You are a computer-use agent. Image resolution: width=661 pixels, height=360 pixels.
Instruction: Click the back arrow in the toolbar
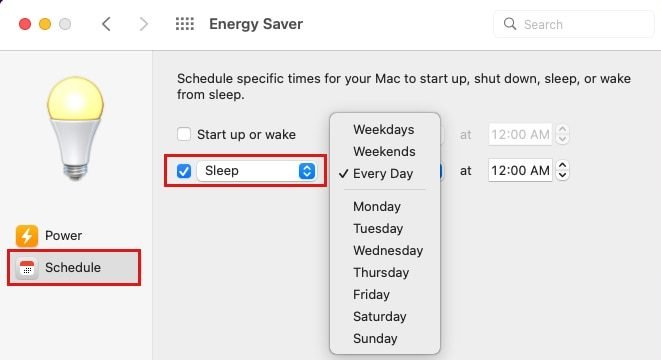(x=106, y=24)
